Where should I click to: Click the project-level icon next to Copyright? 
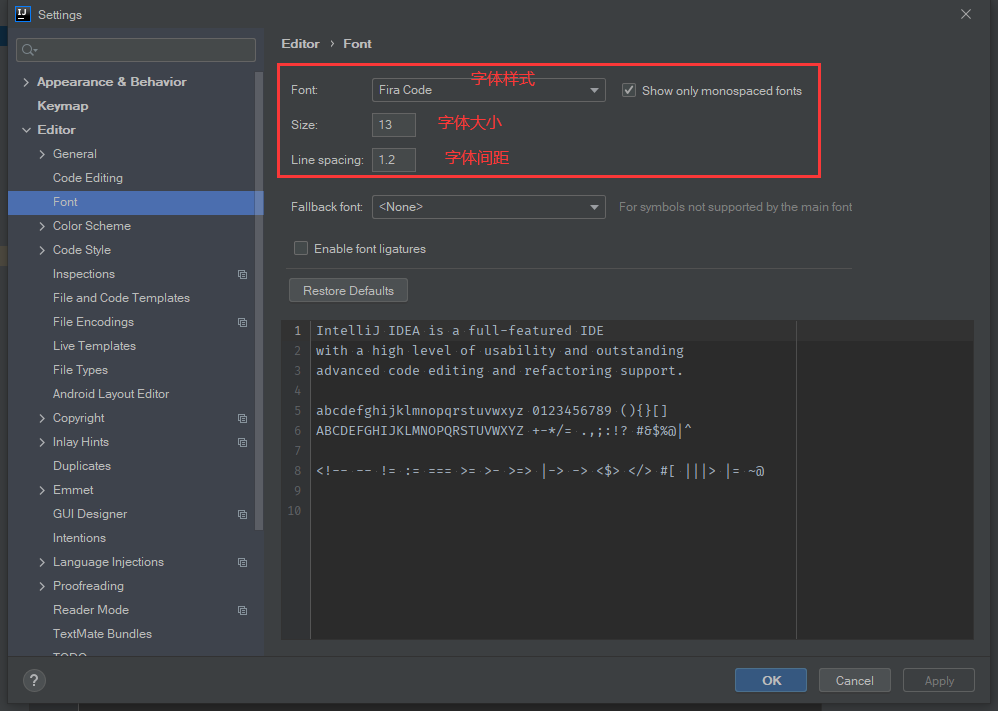242,418
